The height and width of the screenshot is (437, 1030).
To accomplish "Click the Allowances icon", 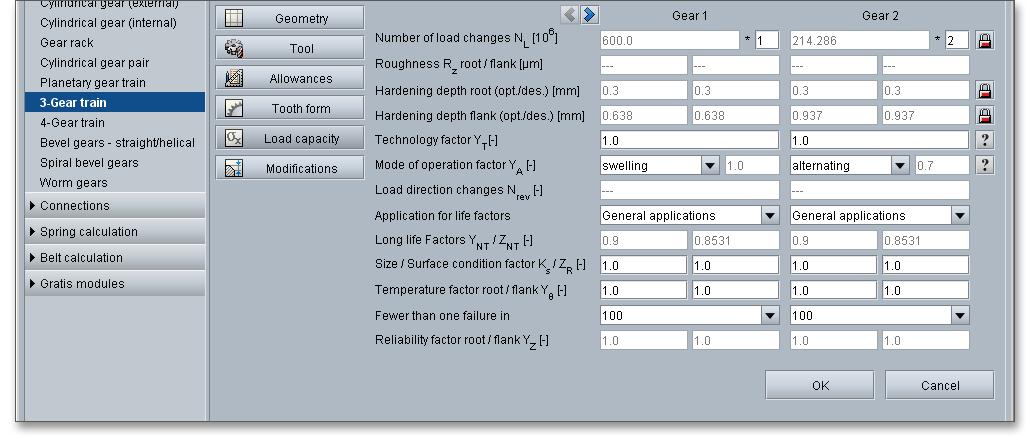I will coord(235,78).
